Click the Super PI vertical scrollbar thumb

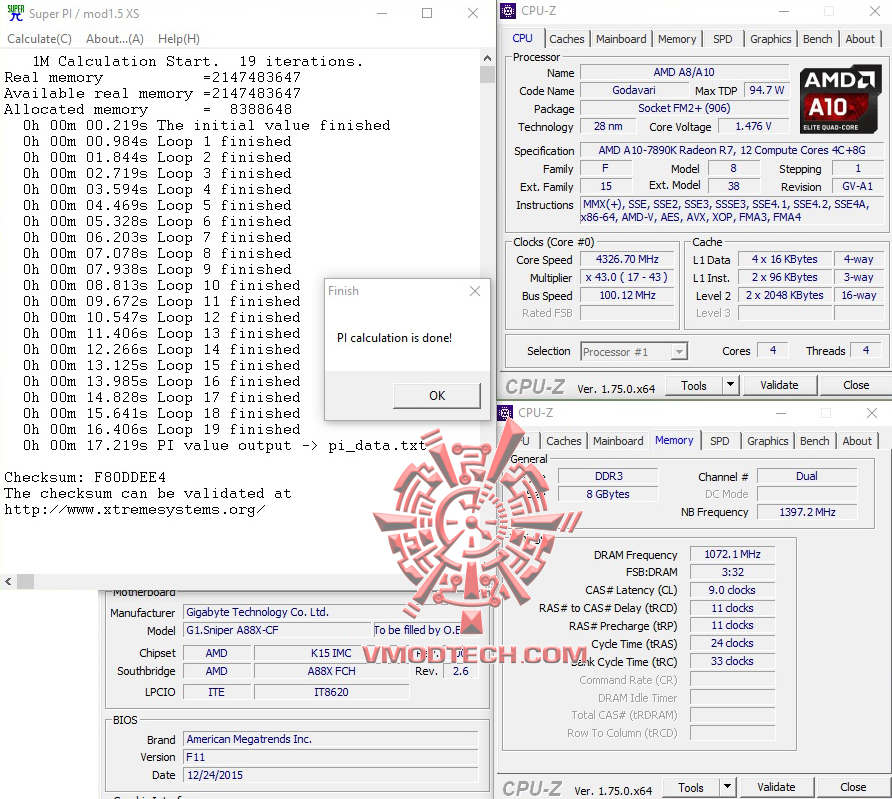pyautogui.click(x=487, y=74)
